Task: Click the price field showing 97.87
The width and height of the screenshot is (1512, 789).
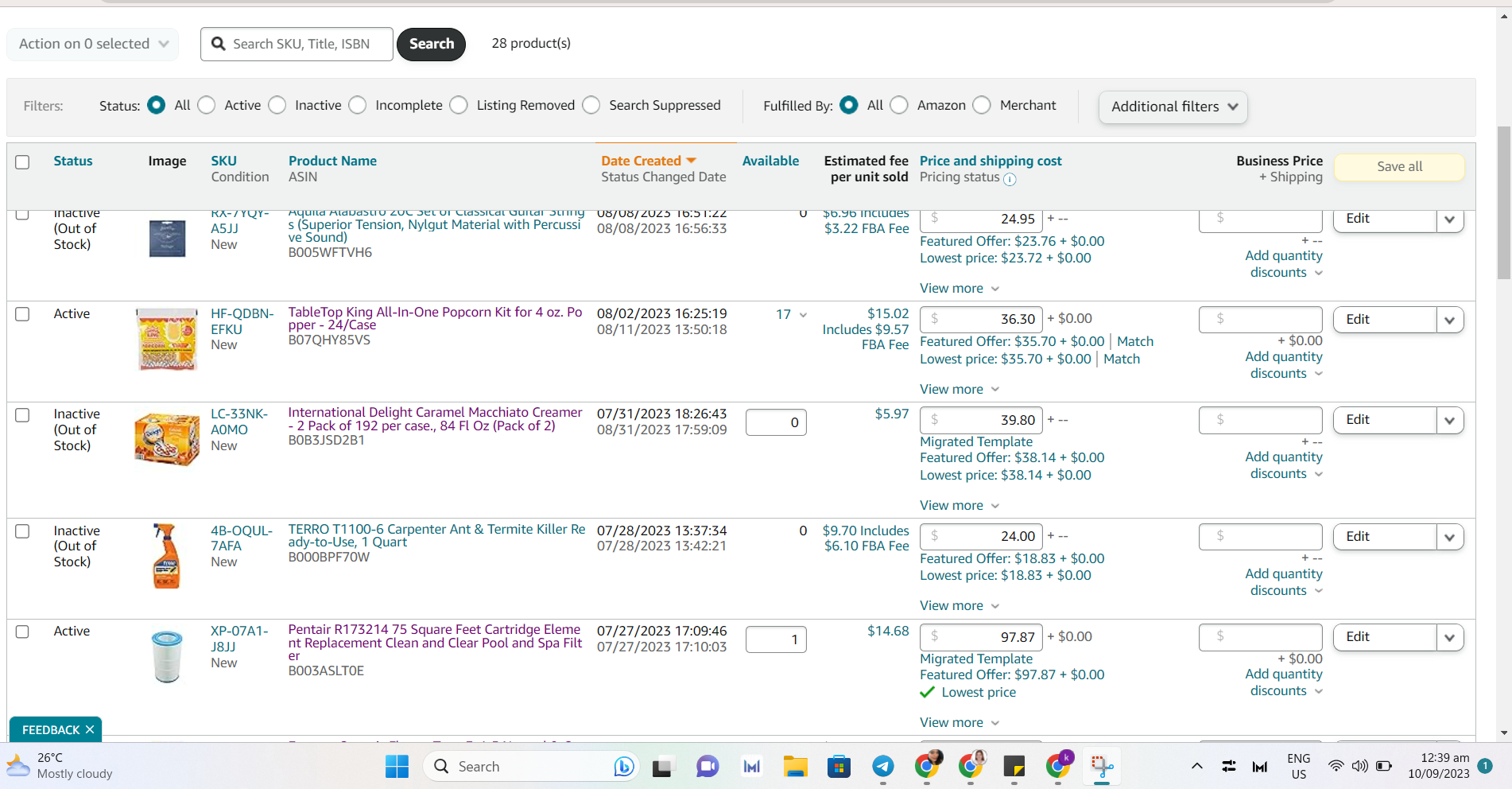Action: click(x=980, y=637)
